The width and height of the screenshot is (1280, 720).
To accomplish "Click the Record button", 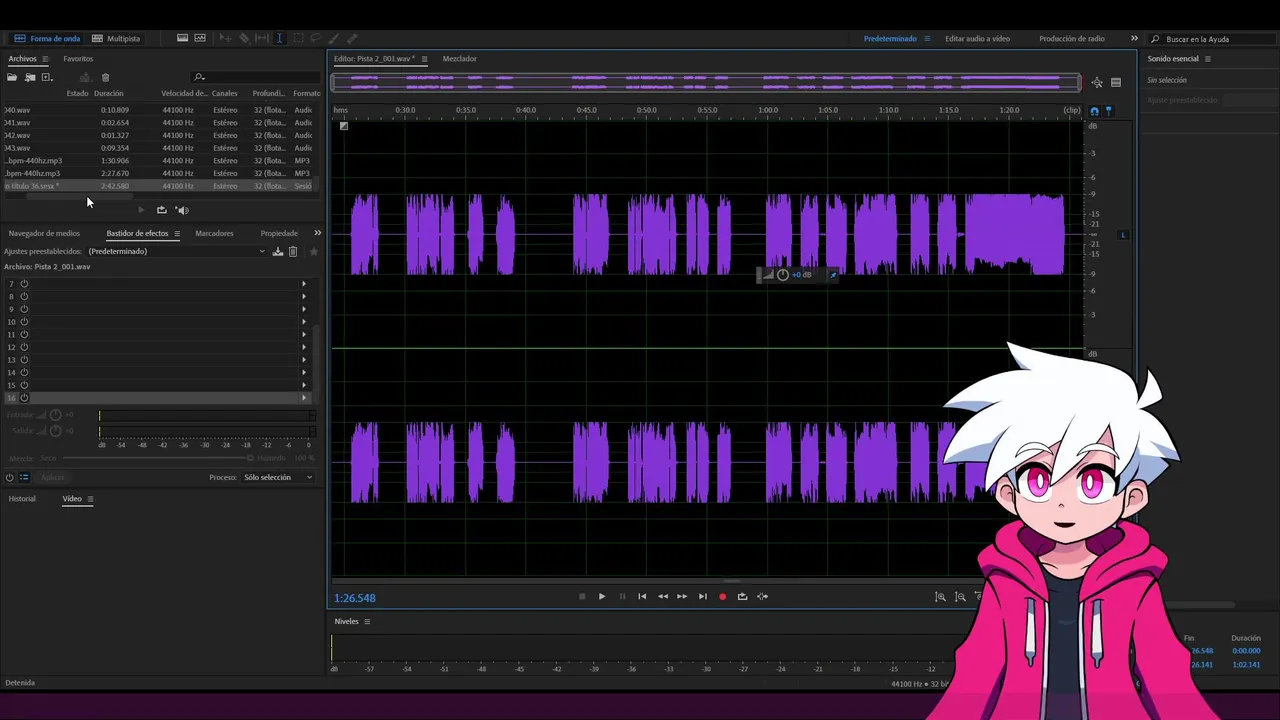I will click(722, 597).
